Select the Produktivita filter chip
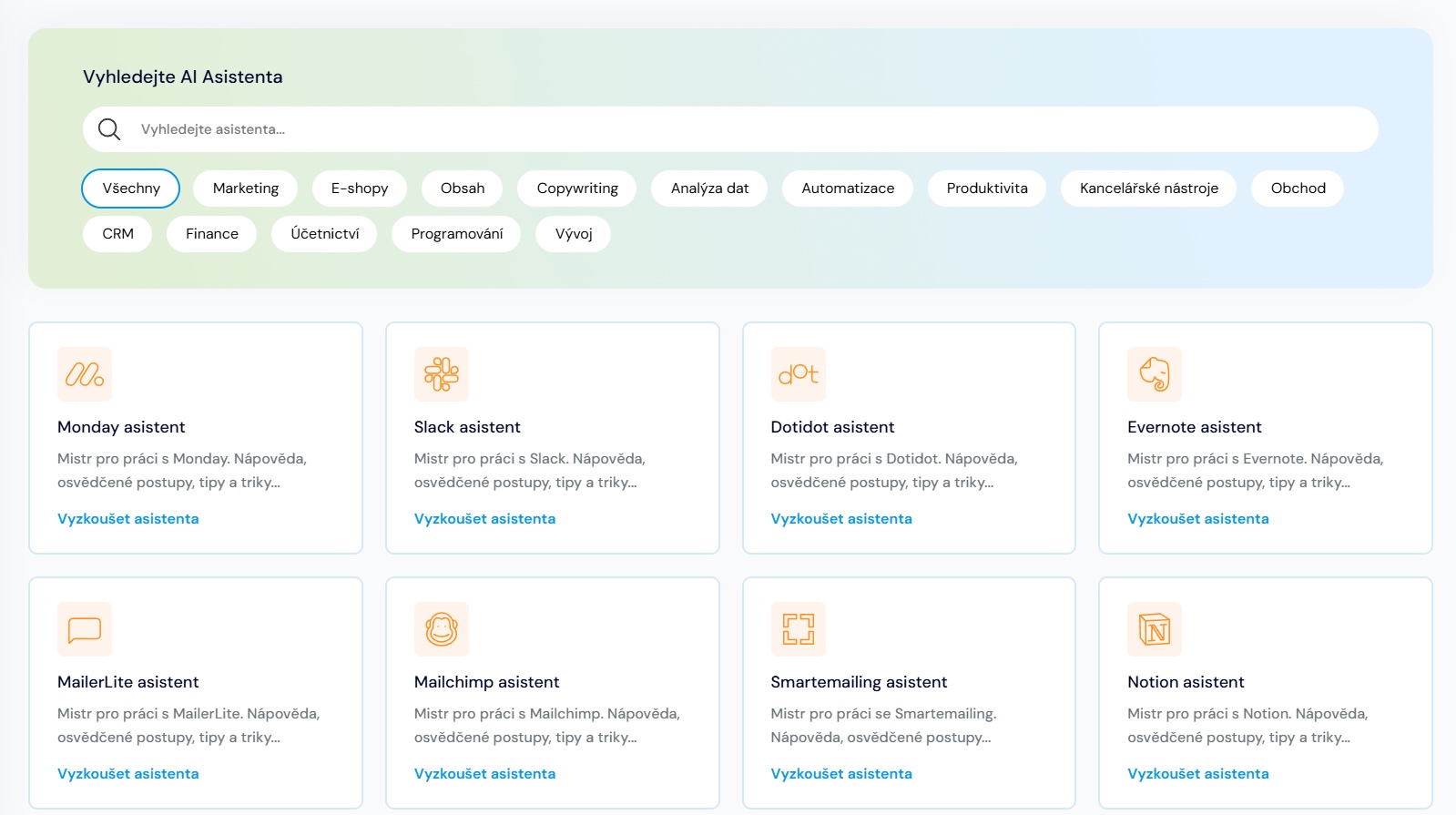Screen dimensions: 1456x815 coord(987,188)
